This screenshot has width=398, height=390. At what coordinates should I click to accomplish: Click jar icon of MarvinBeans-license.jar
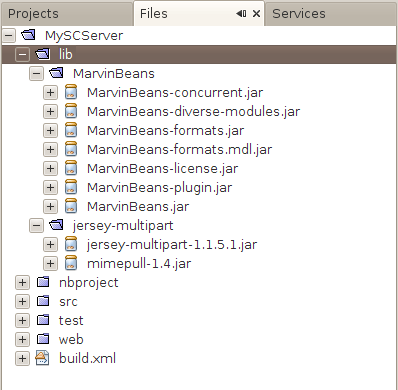pyautogui.click(x=71, y=168)
